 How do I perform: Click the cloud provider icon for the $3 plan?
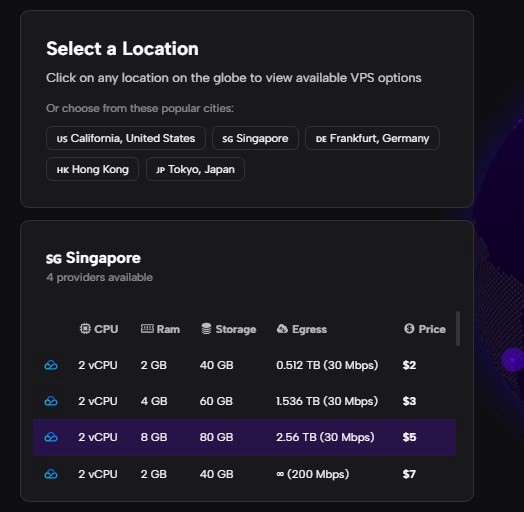tap(51, 401)
